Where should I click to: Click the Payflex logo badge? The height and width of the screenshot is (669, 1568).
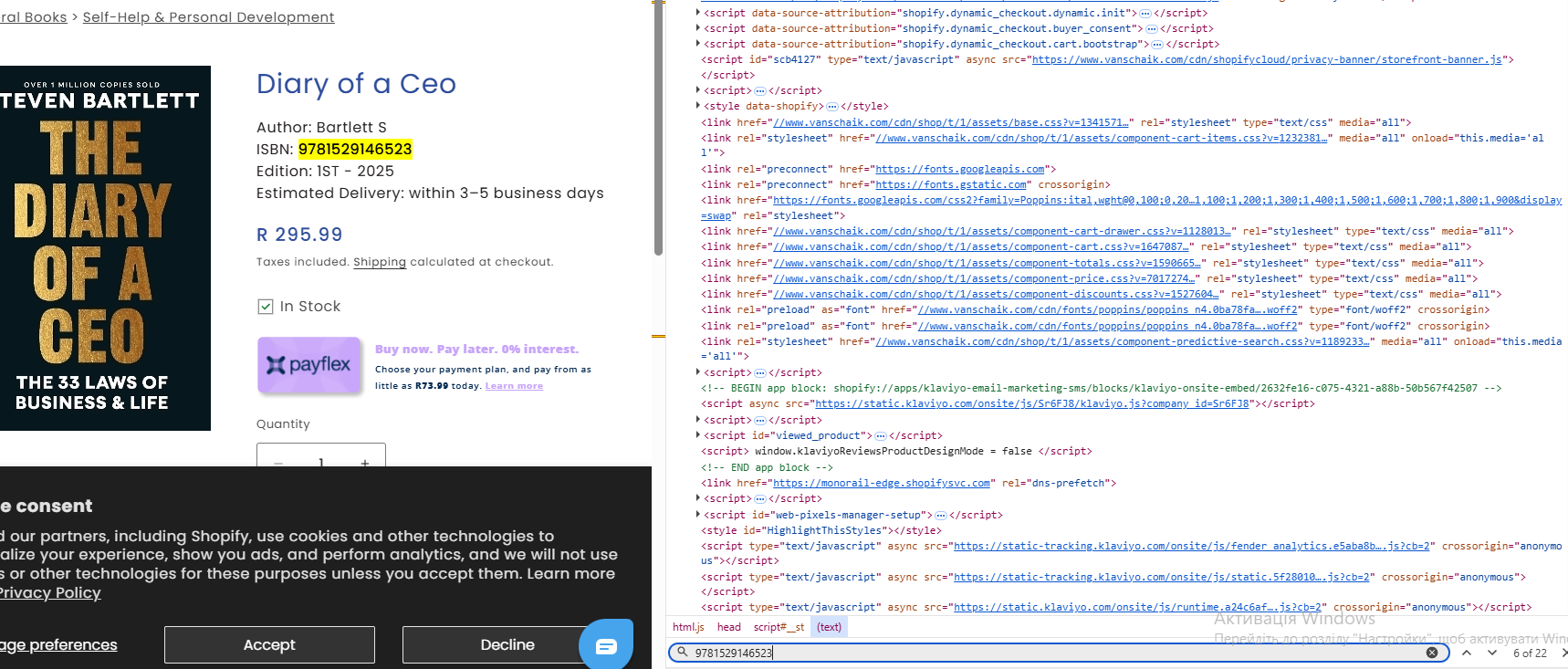pyautogui.click(x=309, y=365)
